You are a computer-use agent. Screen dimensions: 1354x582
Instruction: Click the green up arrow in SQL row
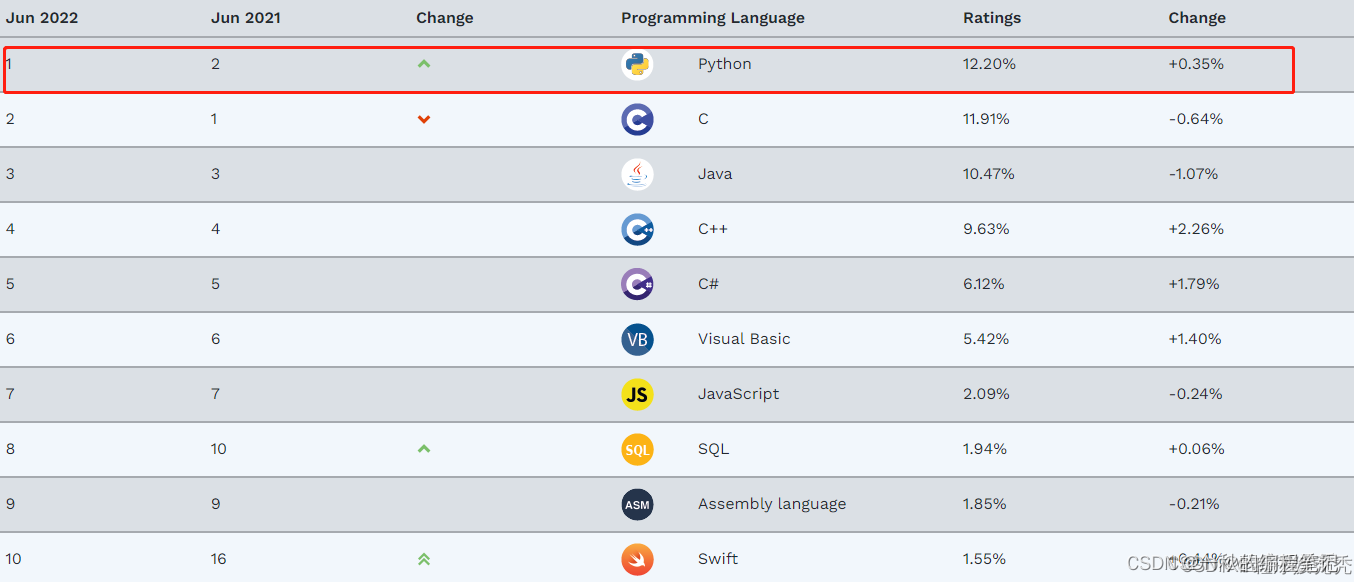[x=424, y=449]
